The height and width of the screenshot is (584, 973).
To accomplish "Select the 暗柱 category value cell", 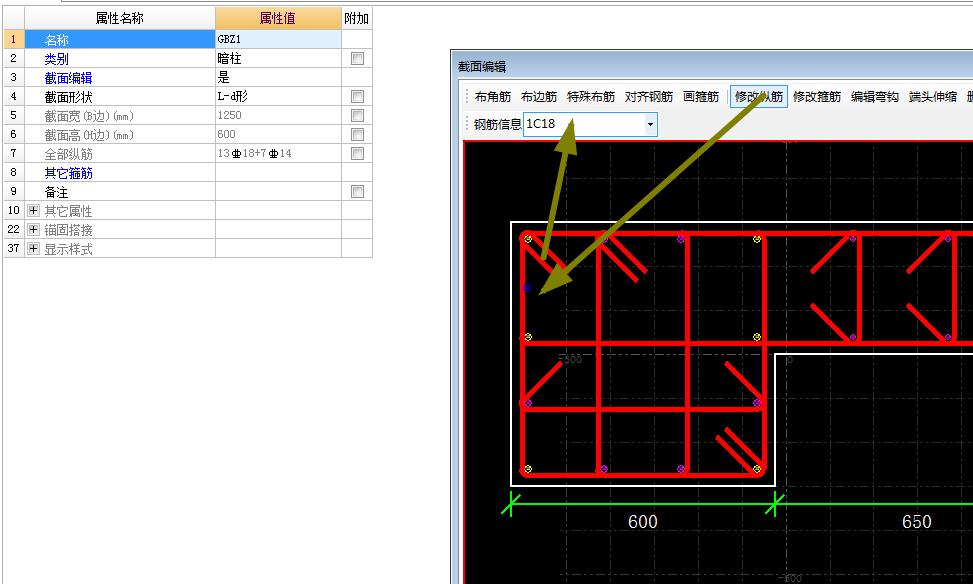I will [278, 58].
